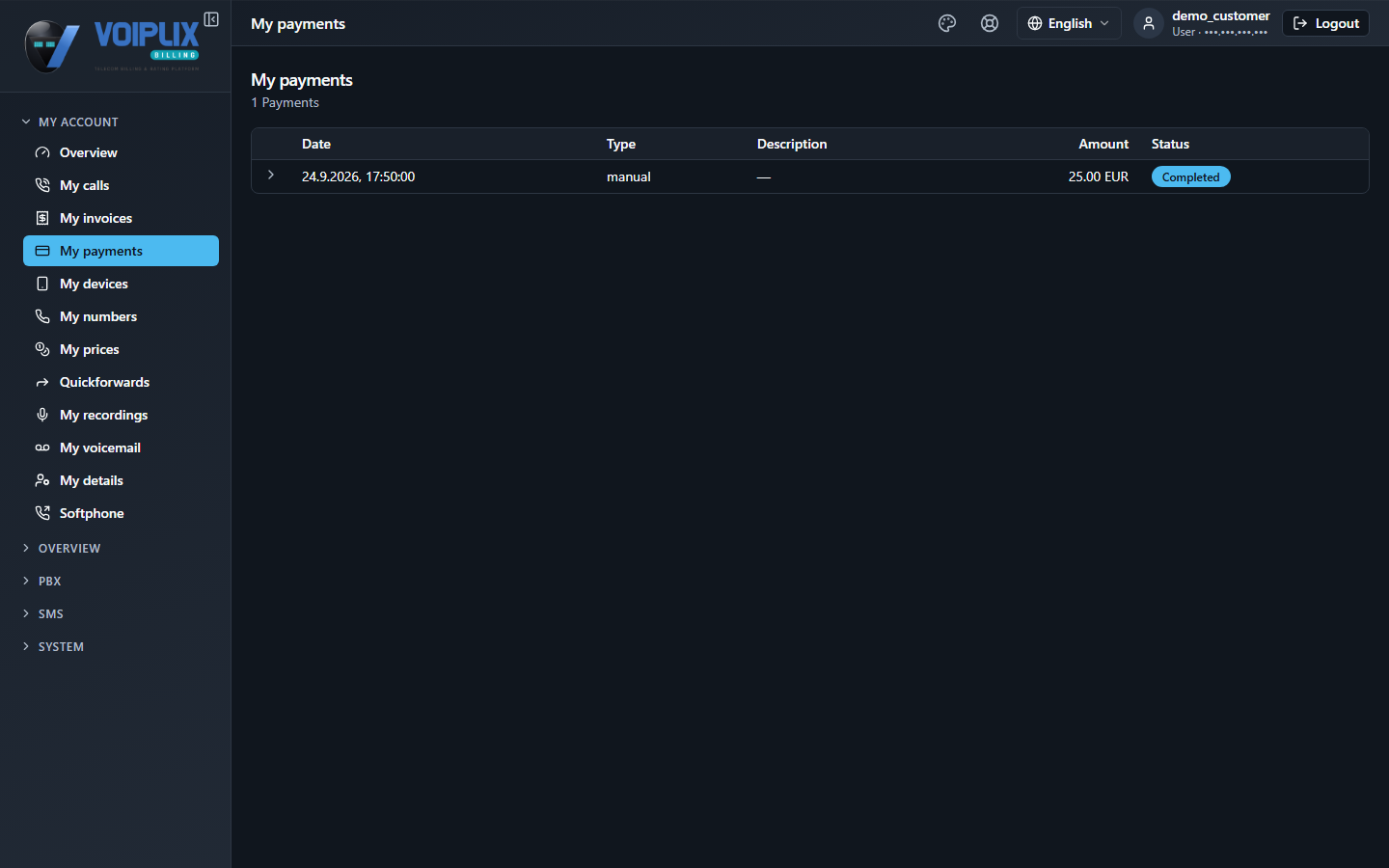Collapse the MY ACCOUNT section
Viewport: 1389px width, 868px height.
tap(69, 122)
